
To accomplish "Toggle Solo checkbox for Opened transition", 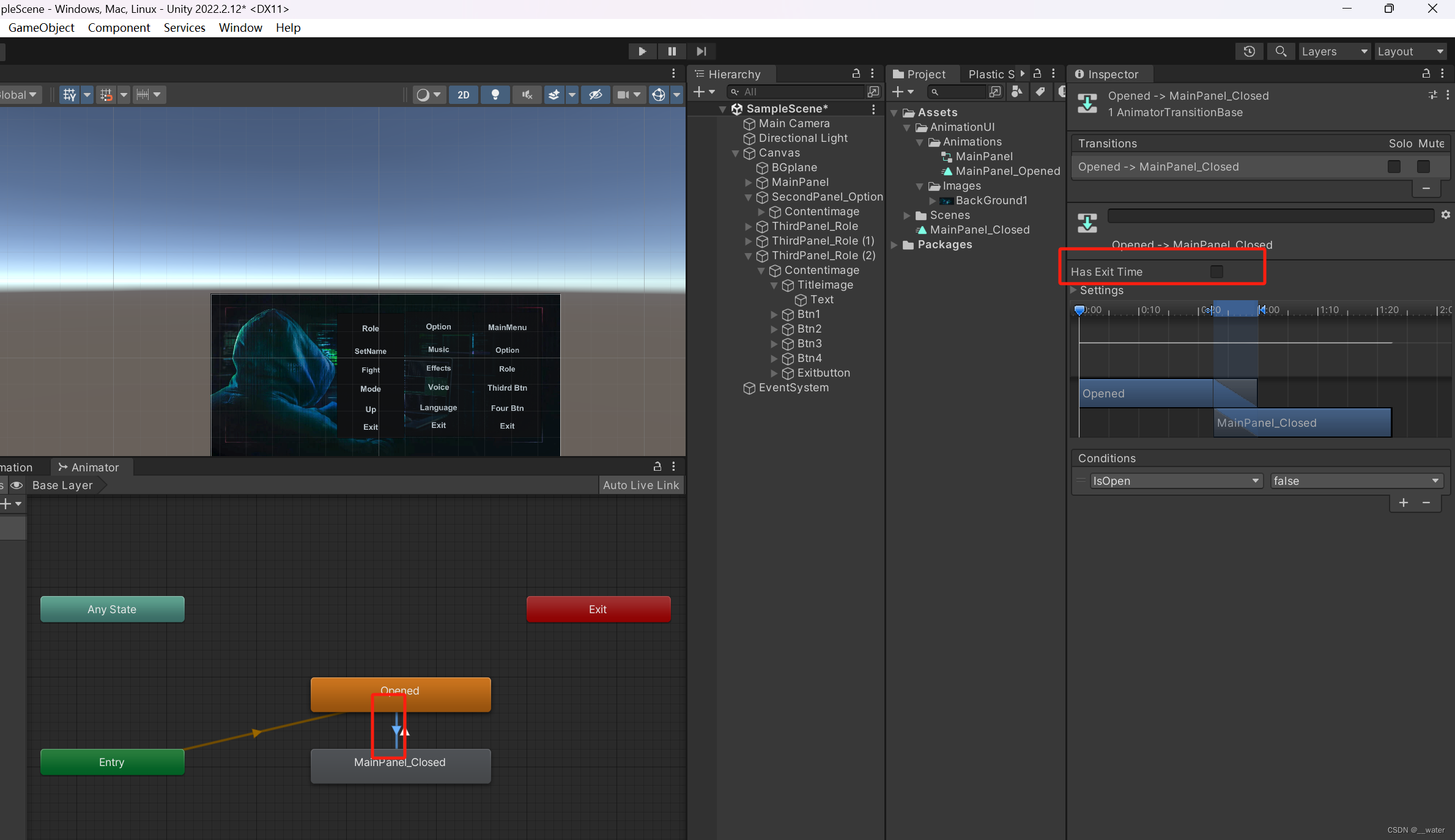I will pyautogui.click(x=1394, y=167).
